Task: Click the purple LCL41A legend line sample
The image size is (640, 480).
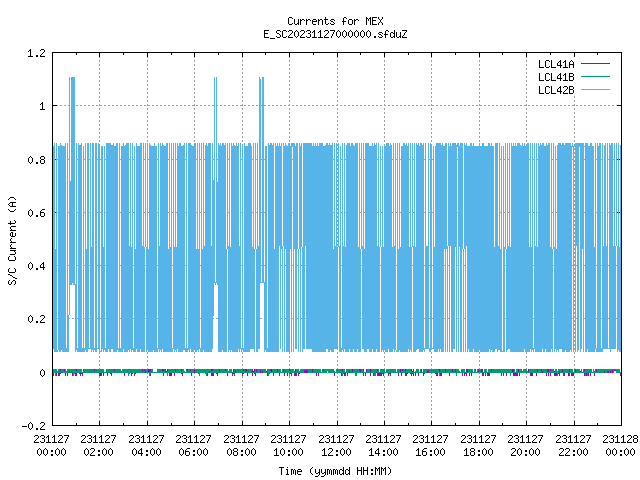Action: click(x=595, y=64)
